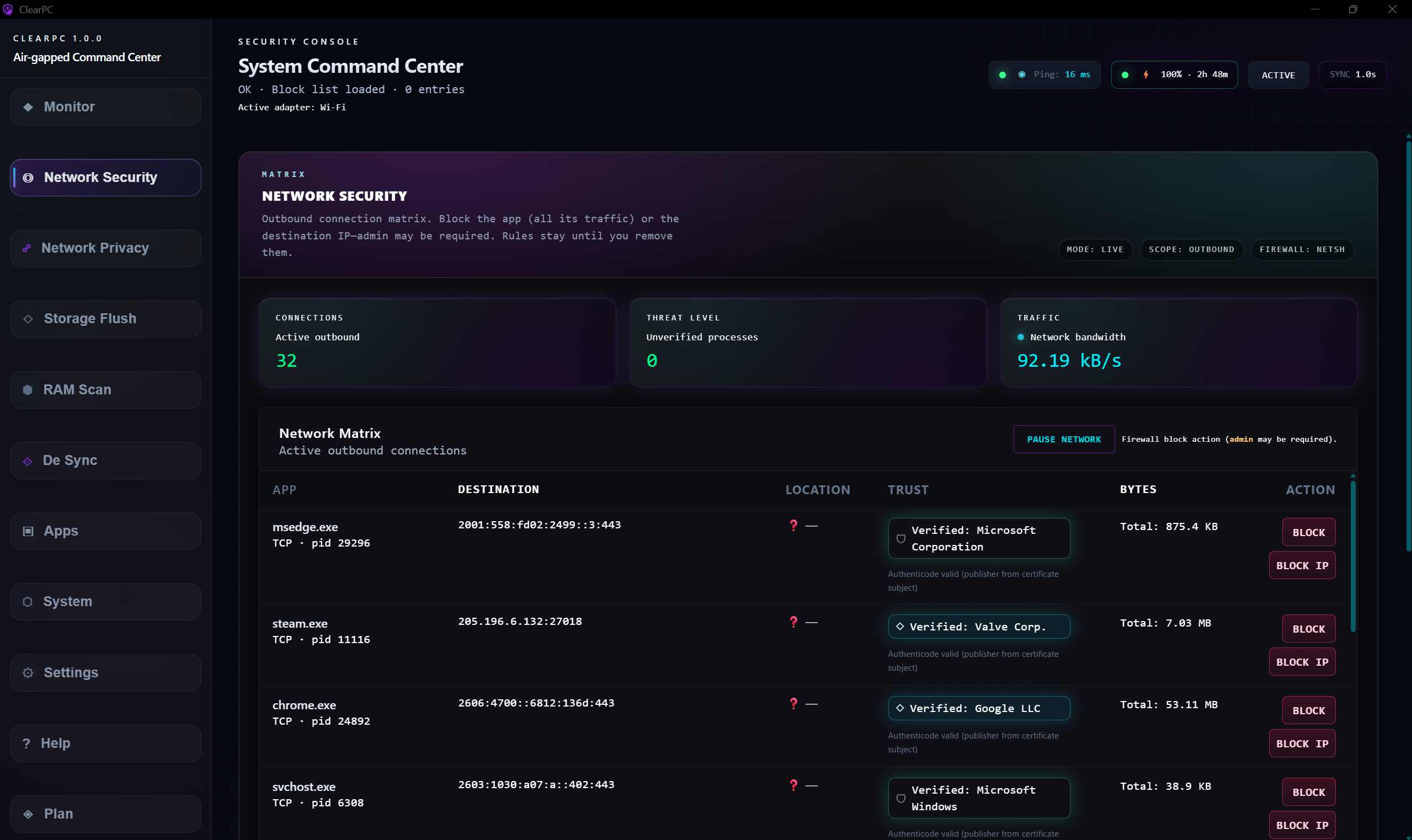Open the Network Privacy section
Screen dimensions: 1412x840
[x=105, y=248]
